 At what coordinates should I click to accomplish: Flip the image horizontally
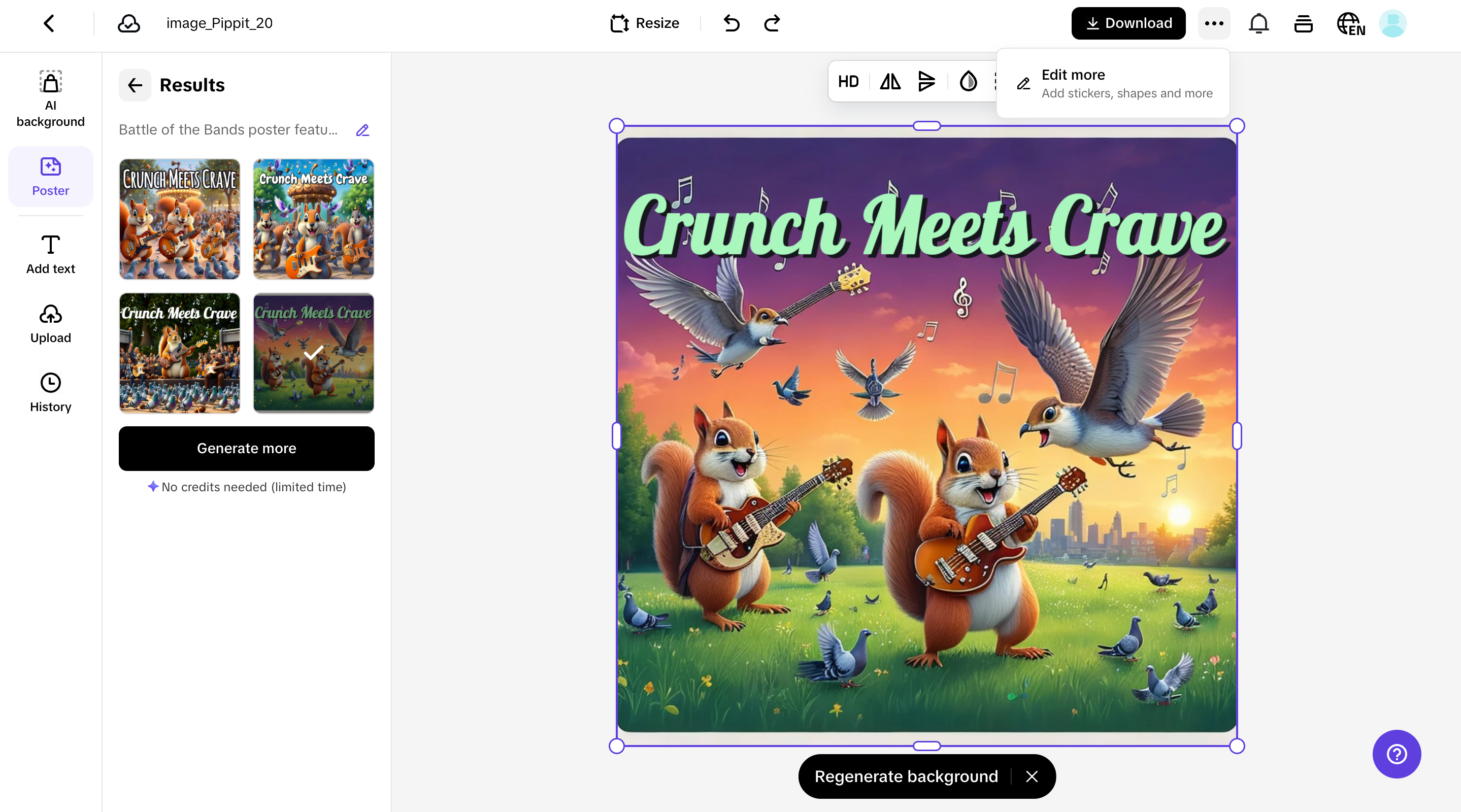[x=890, y=82]
